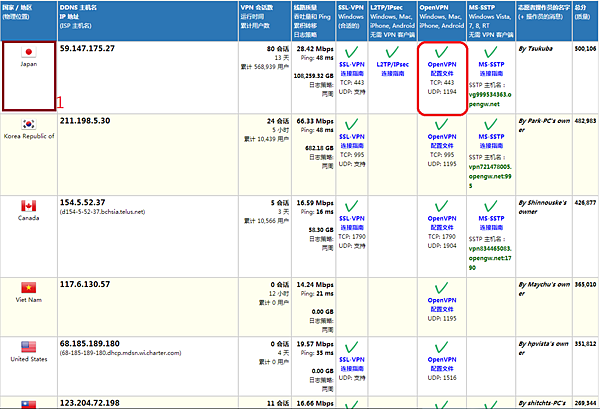Click hostname d154-5-52-37.bchsia.telus.net
Image resolution: width=600 pixels, height=409 pixels.
point(103,212)
